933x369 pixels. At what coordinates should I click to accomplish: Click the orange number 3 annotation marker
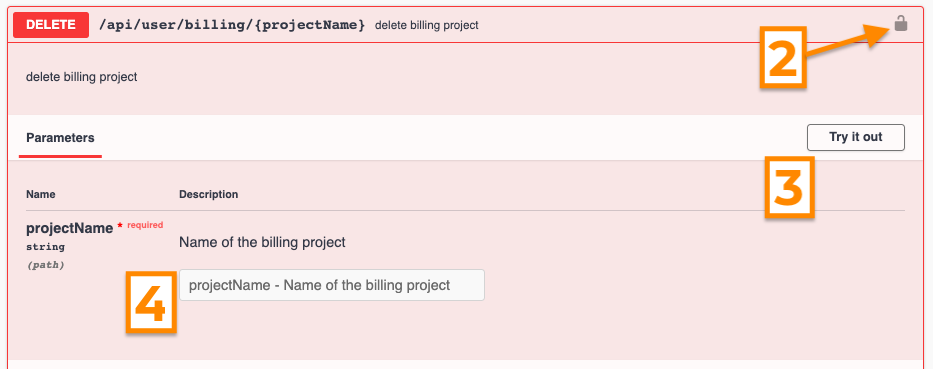pyautogui.click(x=788, y=187)
